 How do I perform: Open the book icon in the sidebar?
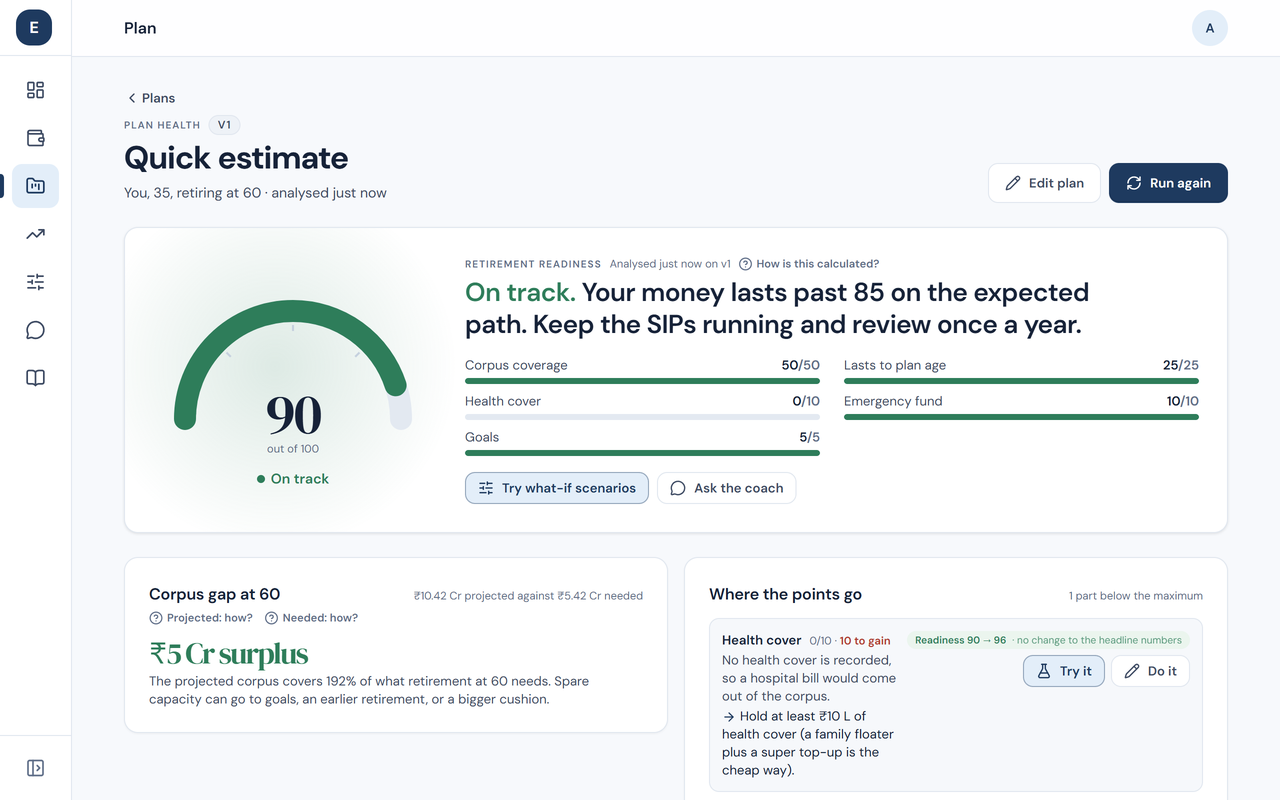[x=35, y=378]
